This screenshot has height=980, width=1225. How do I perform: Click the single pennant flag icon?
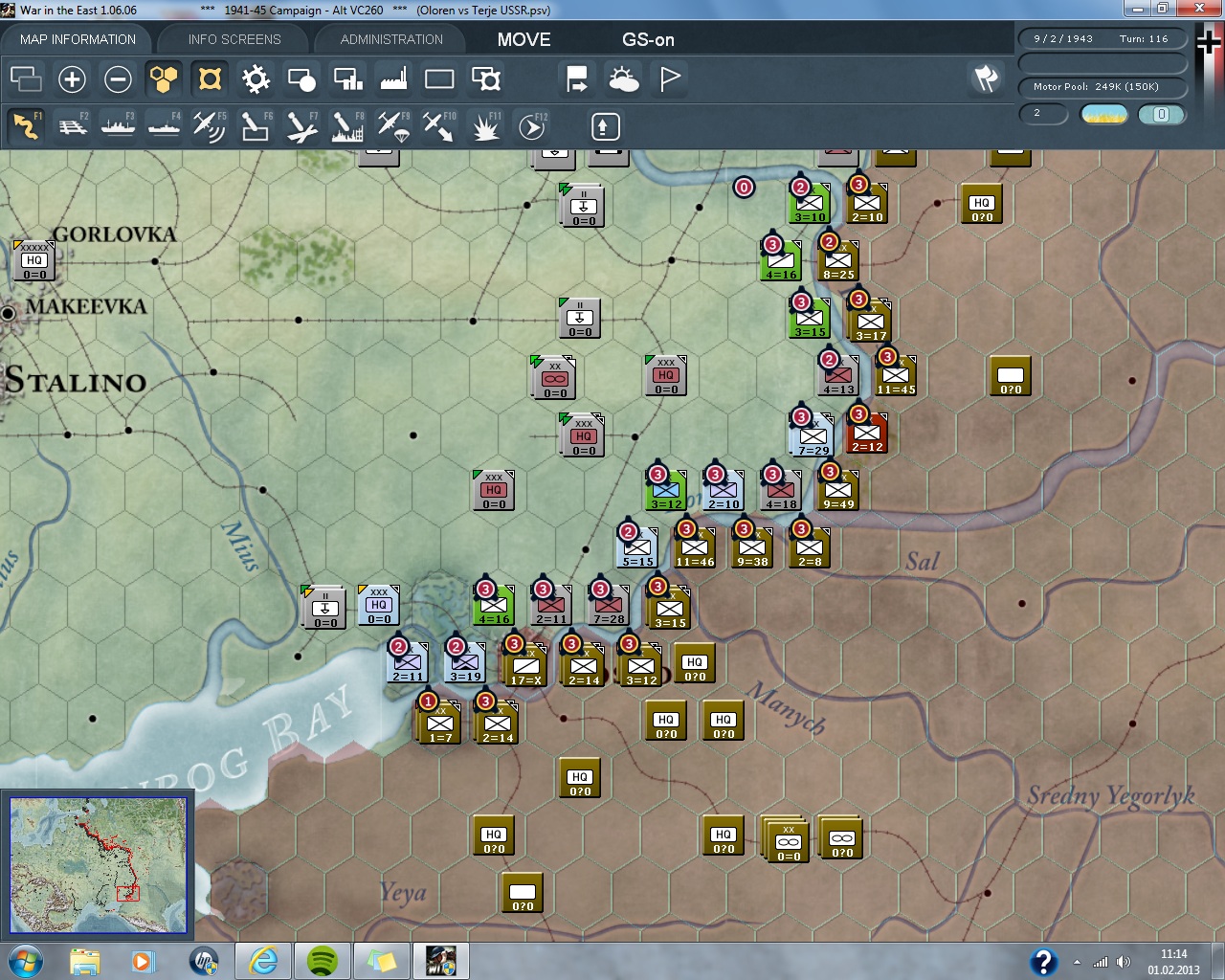point(670,78)
